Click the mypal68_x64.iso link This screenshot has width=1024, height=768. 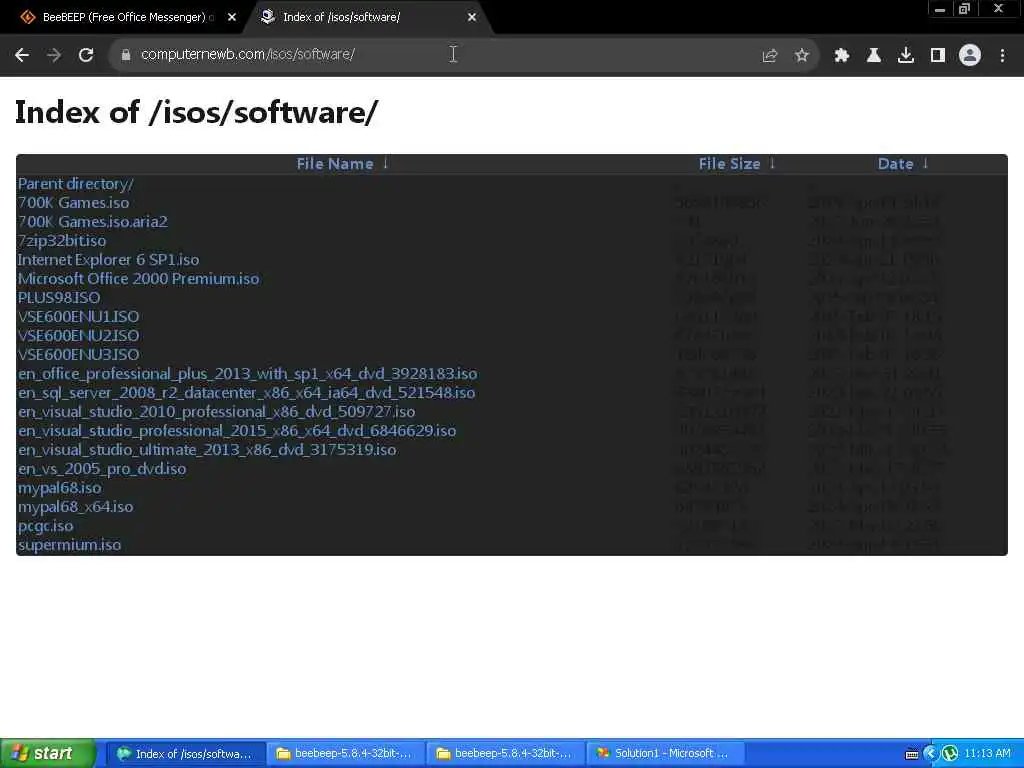coord(76,507)
